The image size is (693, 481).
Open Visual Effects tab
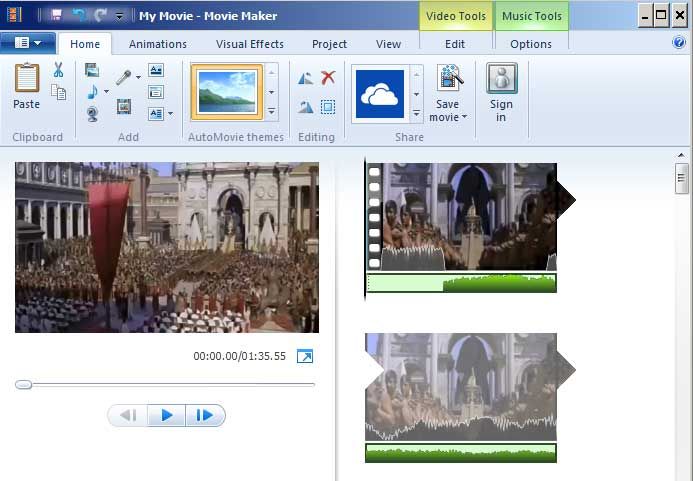pos(250,44)
